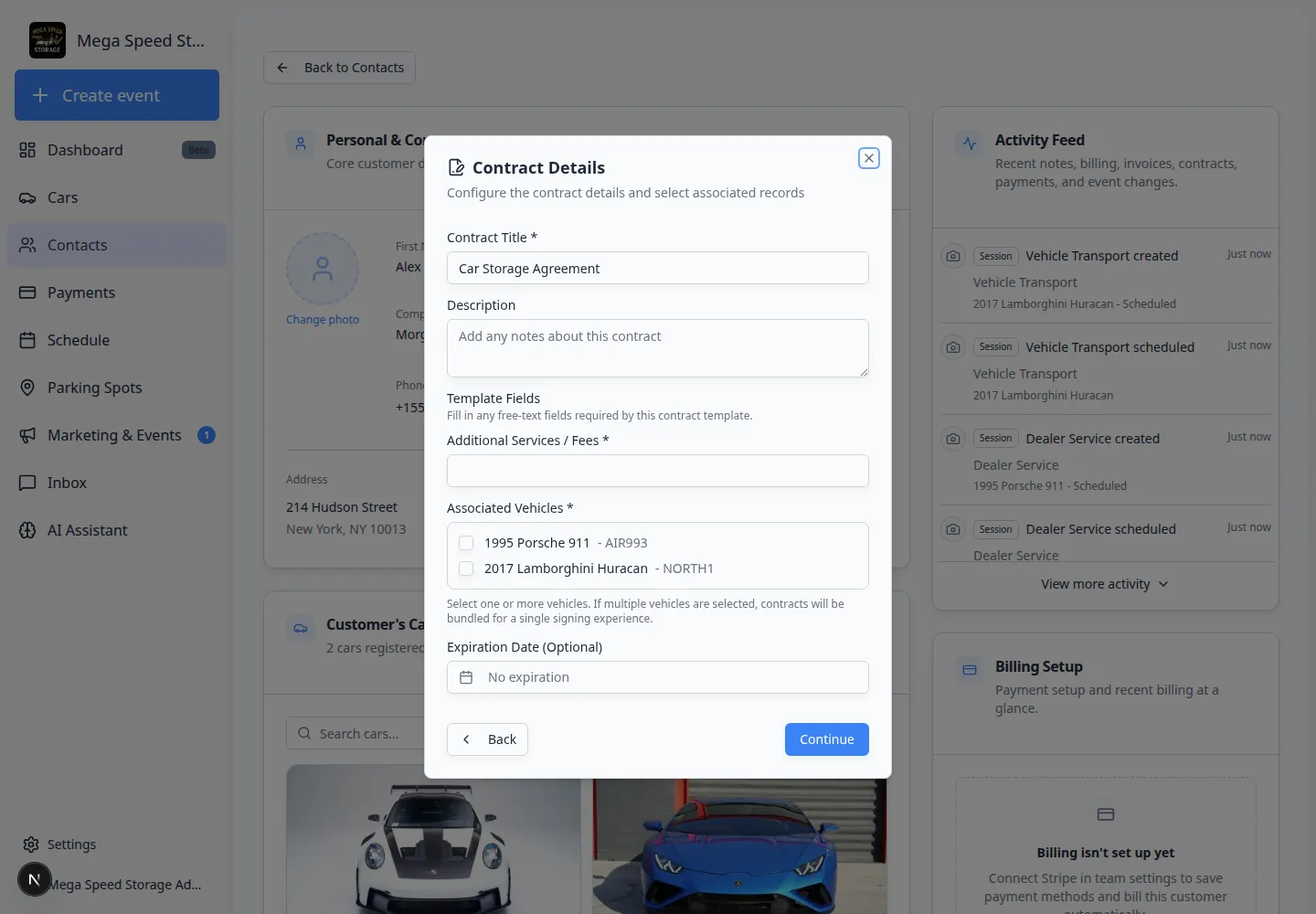Click the Change photo link

point(323,320)
